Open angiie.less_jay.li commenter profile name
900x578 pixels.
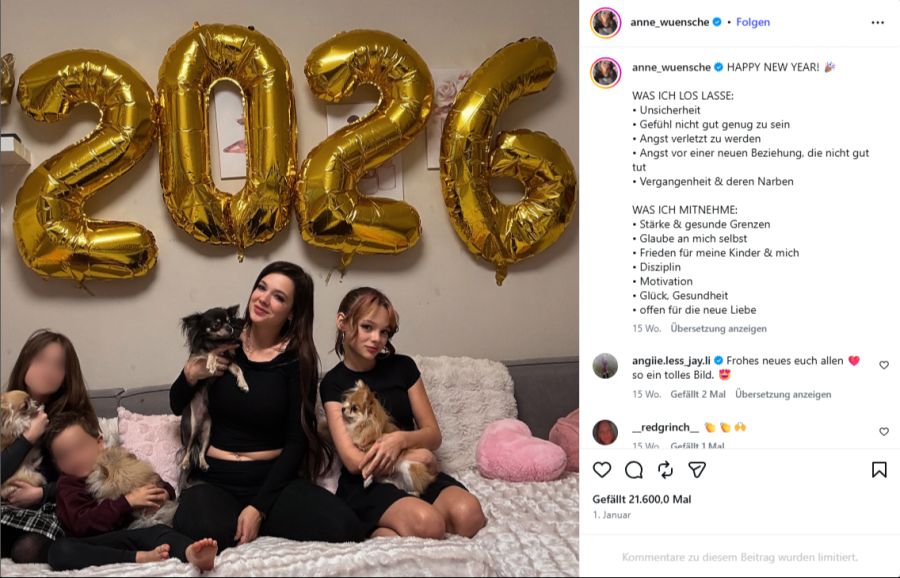(x=671, y=361)
